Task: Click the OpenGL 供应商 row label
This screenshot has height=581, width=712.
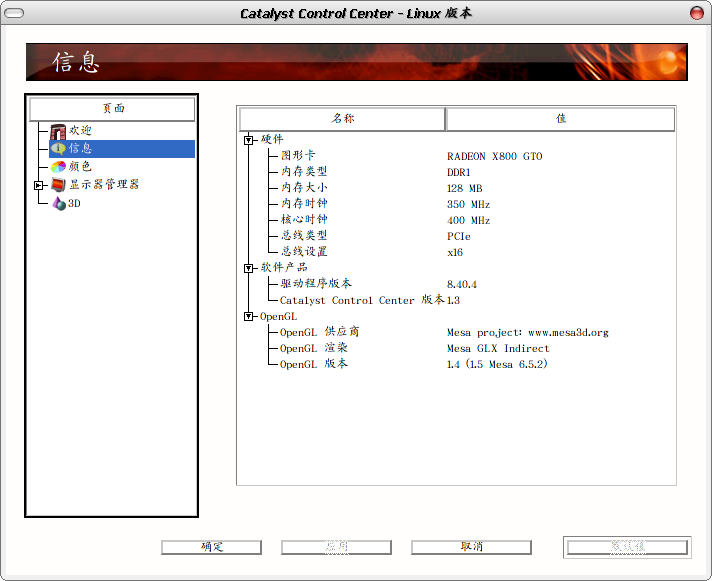Action: [x=319, y=332]
